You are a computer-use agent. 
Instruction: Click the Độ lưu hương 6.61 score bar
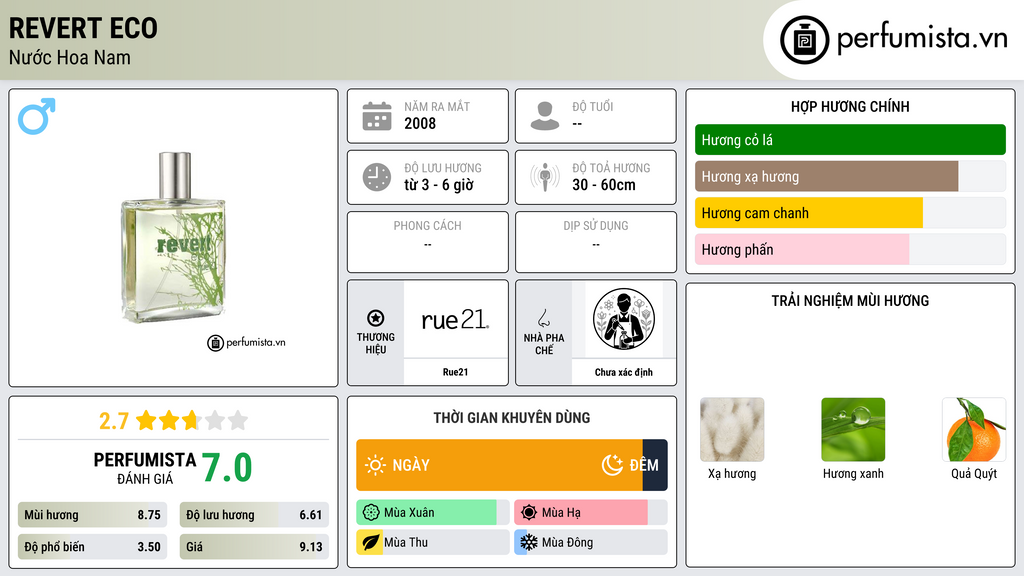pos(254,515)
